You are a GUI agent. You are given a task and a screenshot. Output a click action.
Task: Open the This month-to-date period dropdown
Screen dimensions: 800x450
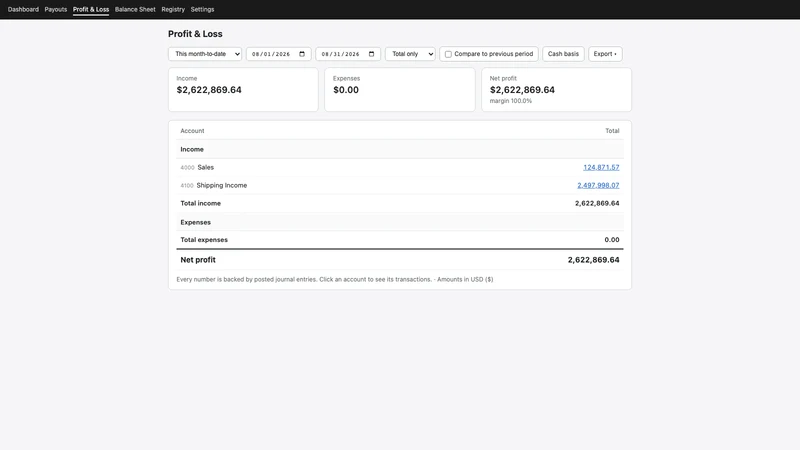point(205,54)
